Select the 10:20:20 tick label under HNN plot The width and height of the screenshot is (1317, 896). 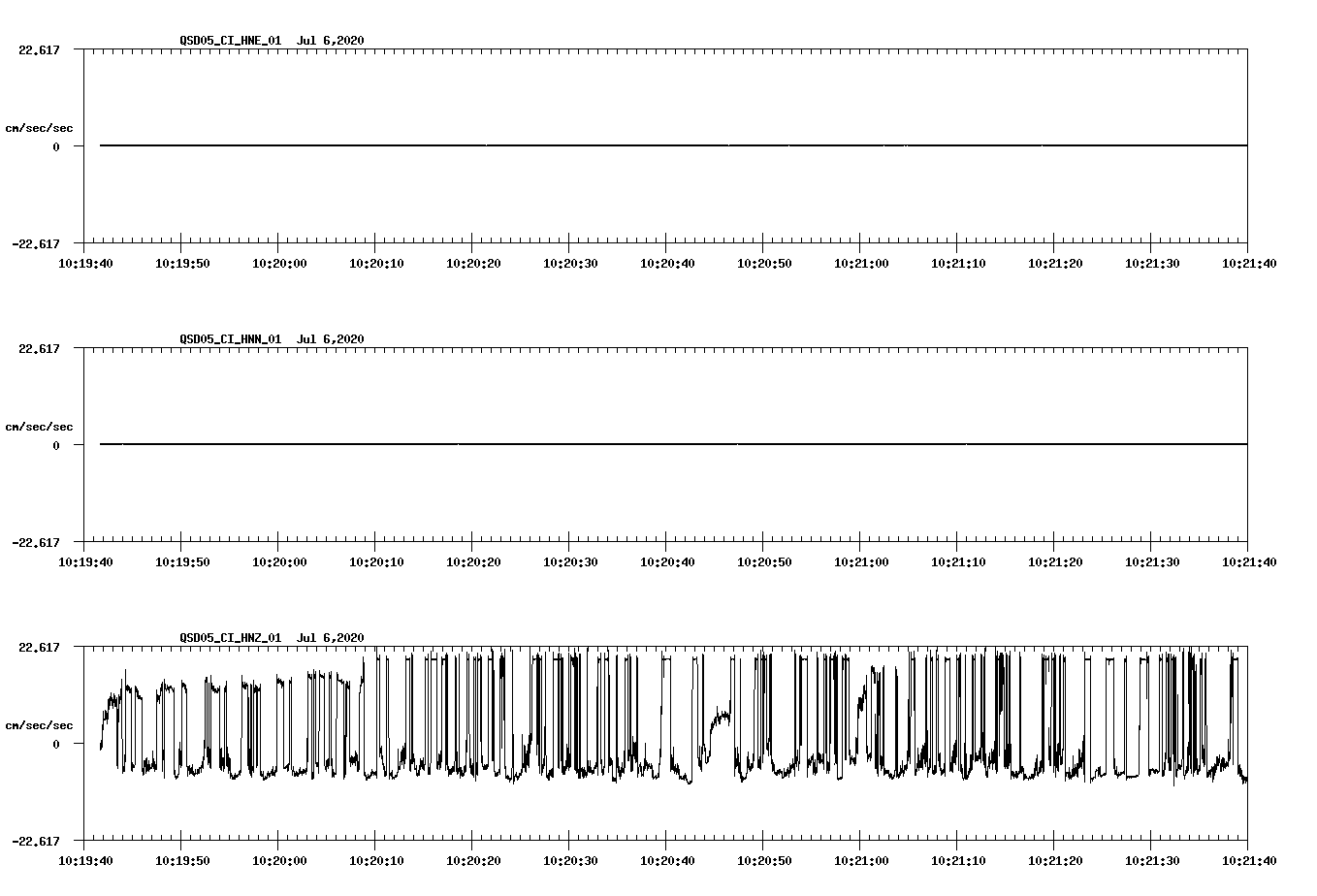(x=472, y=561)
